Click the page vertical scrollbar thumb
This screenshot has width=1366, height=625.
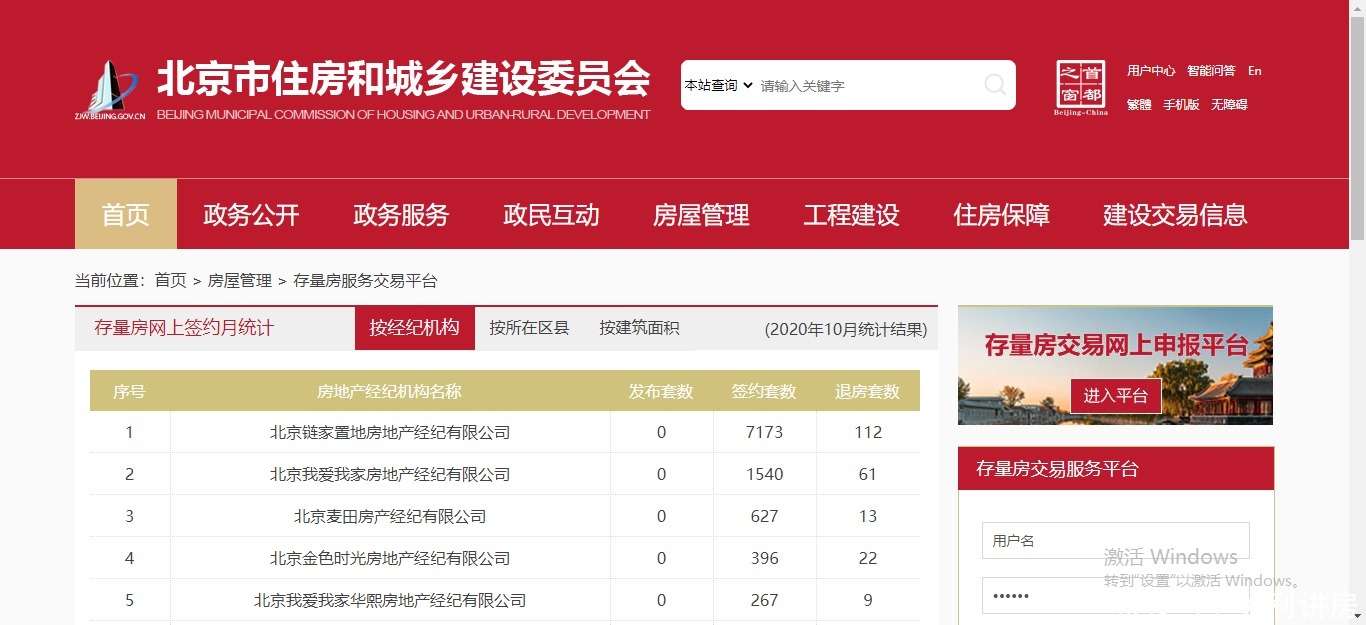click(x=1357, y=128)
